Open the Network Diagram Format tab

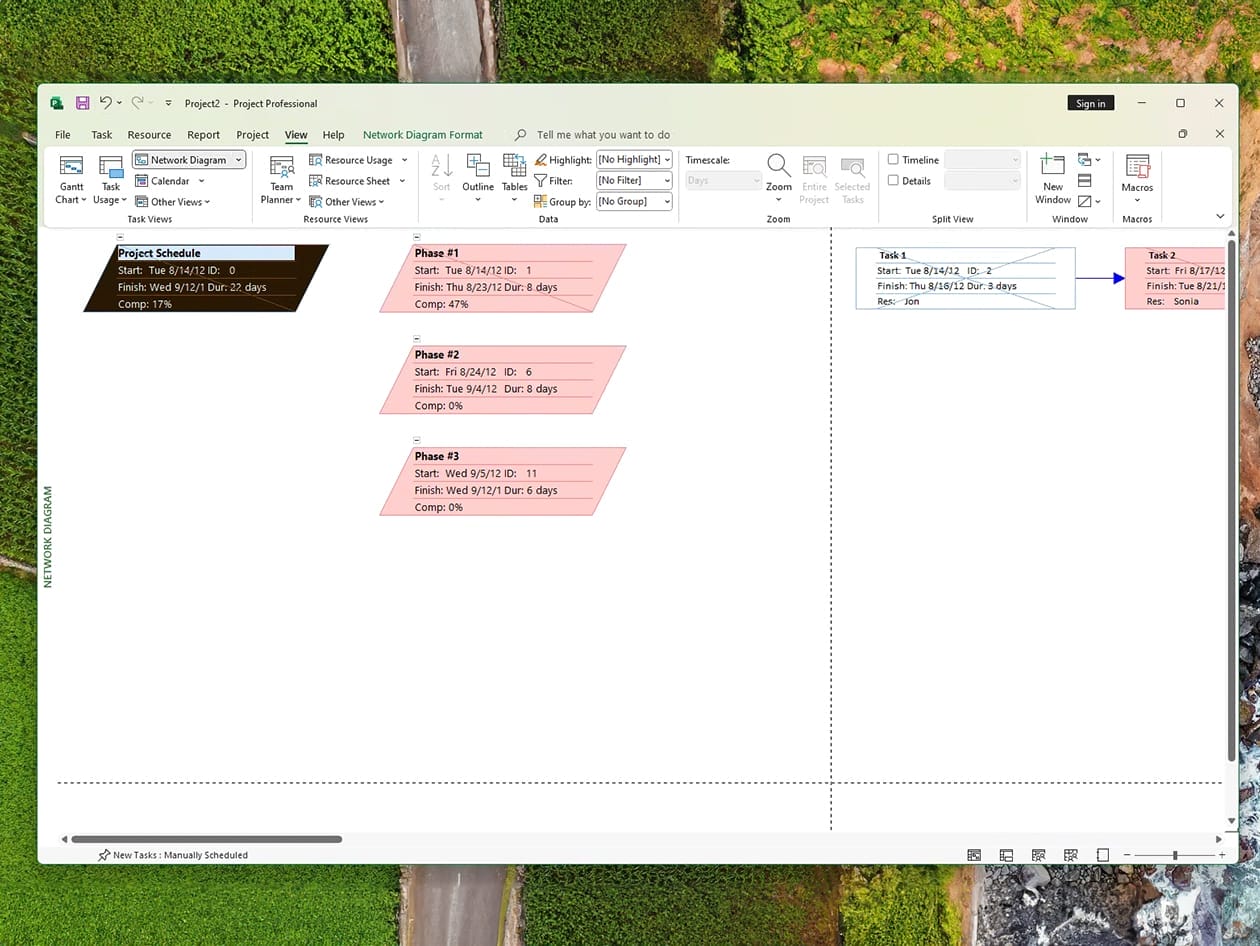422,135
